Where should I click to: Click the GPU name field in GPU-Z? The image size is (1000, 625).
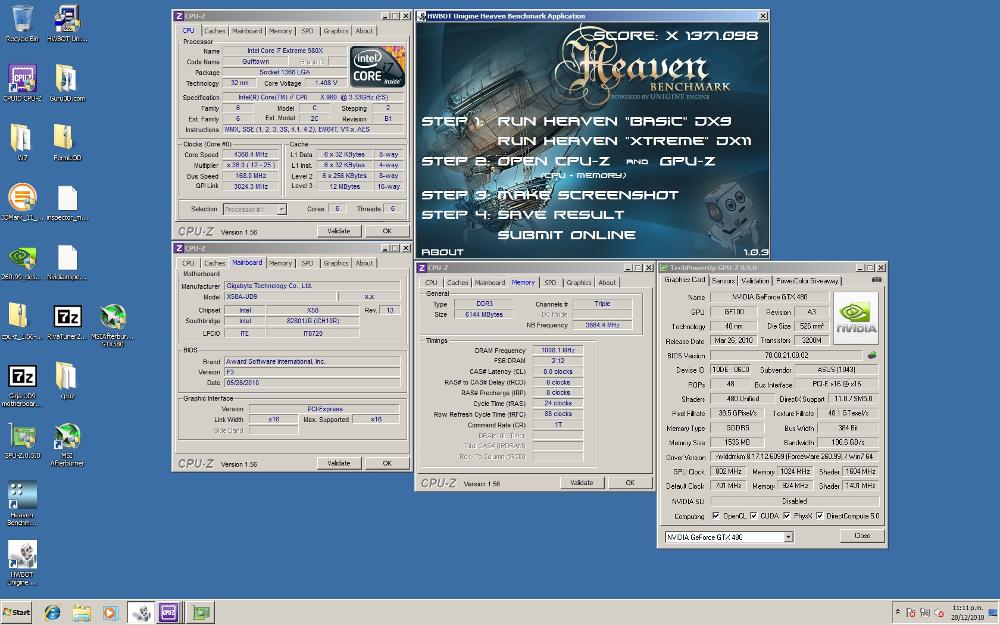(769, 297)
